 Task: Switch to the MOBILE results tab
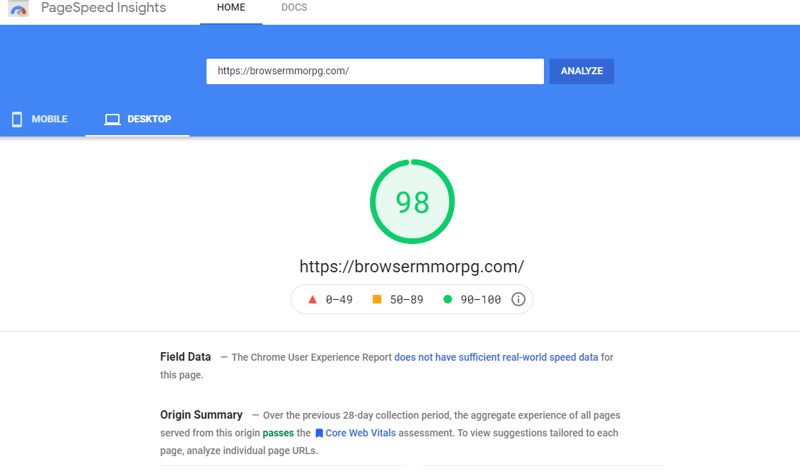tap(40, 119)
